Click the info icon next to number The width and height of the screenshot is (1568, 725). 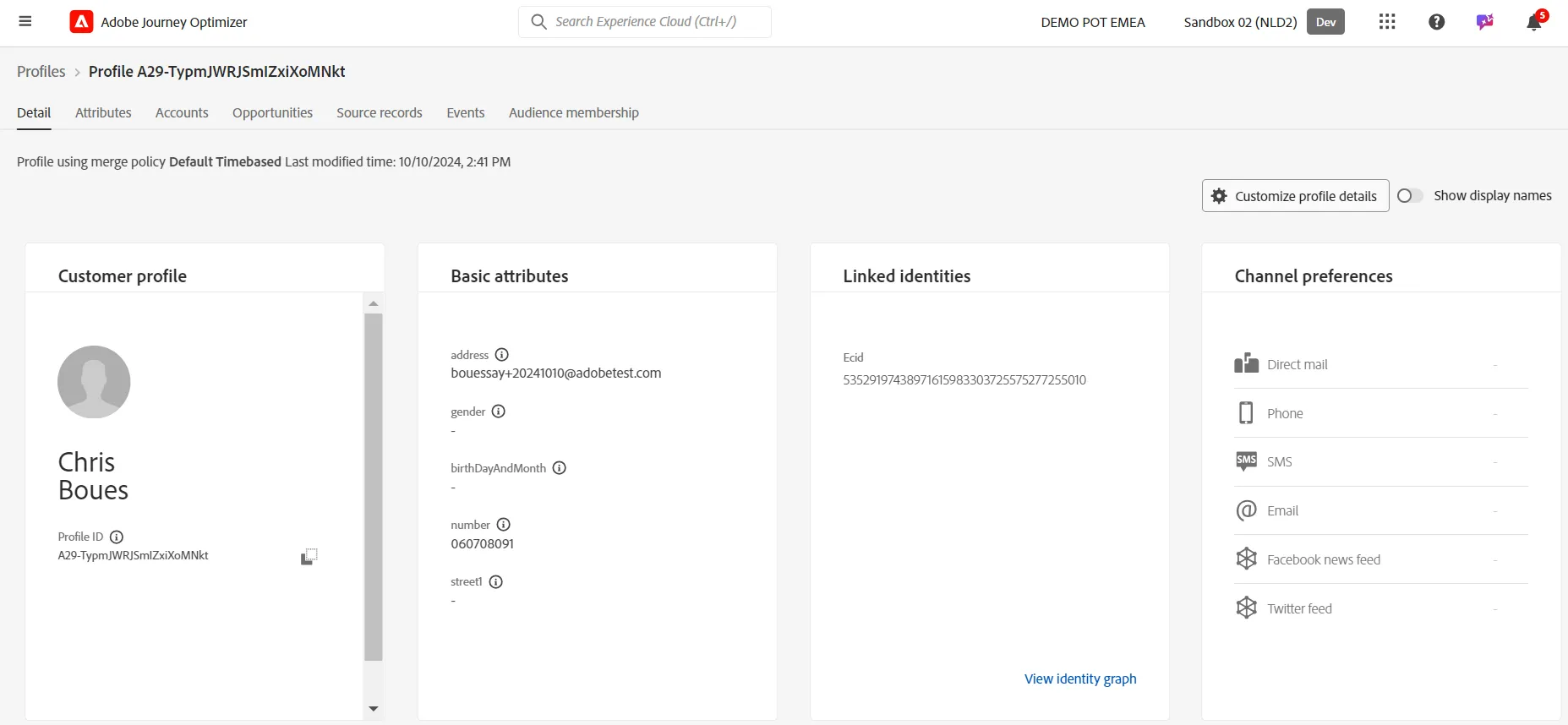click(504, 525)
